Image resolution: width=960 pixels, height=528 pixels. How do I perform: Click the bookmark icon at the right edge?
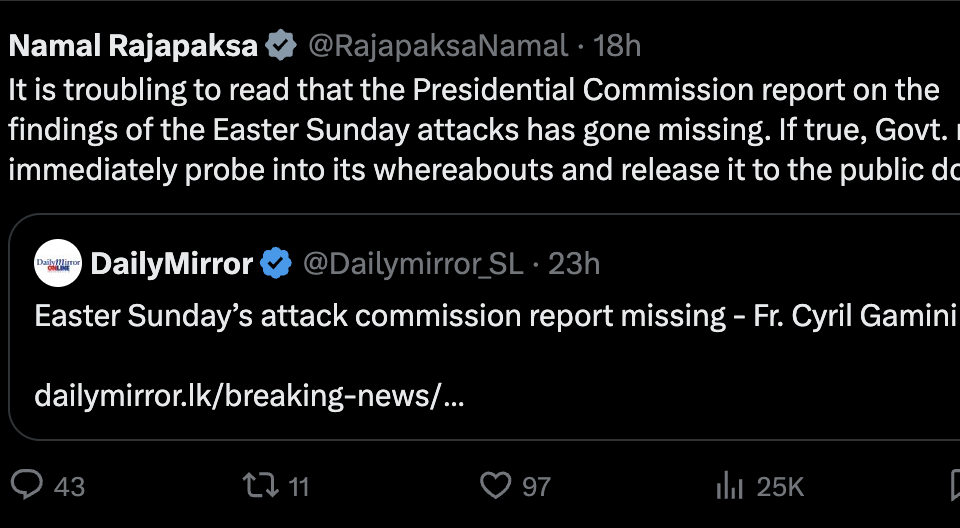[954, 486]
